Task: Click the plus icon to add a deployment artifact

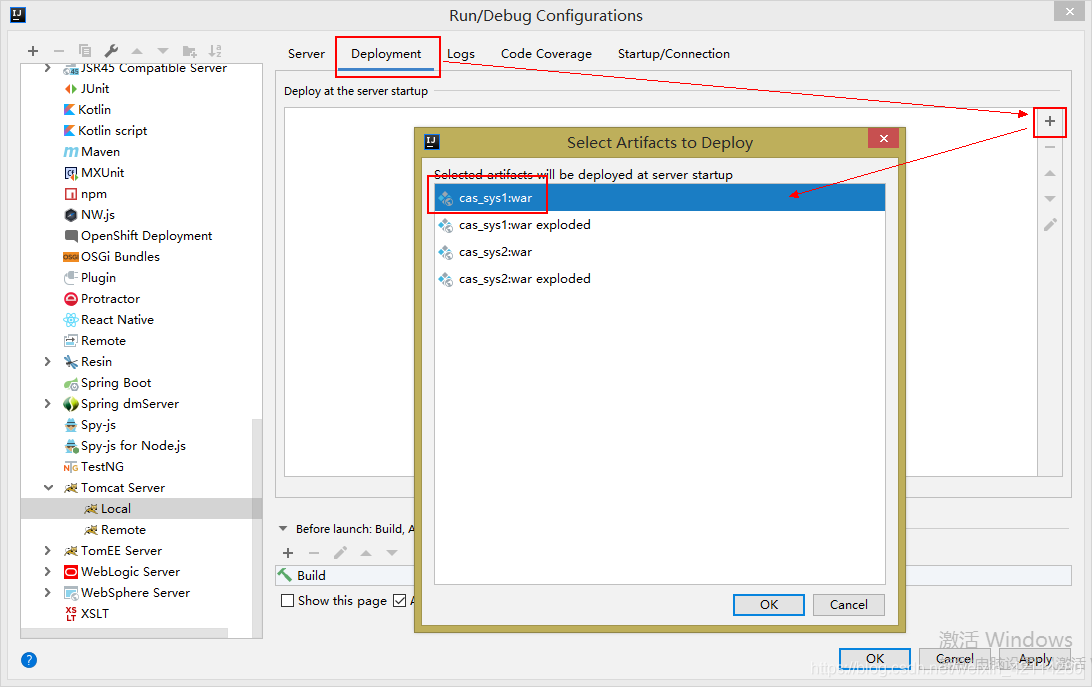Action: [x=1050, y=122]
